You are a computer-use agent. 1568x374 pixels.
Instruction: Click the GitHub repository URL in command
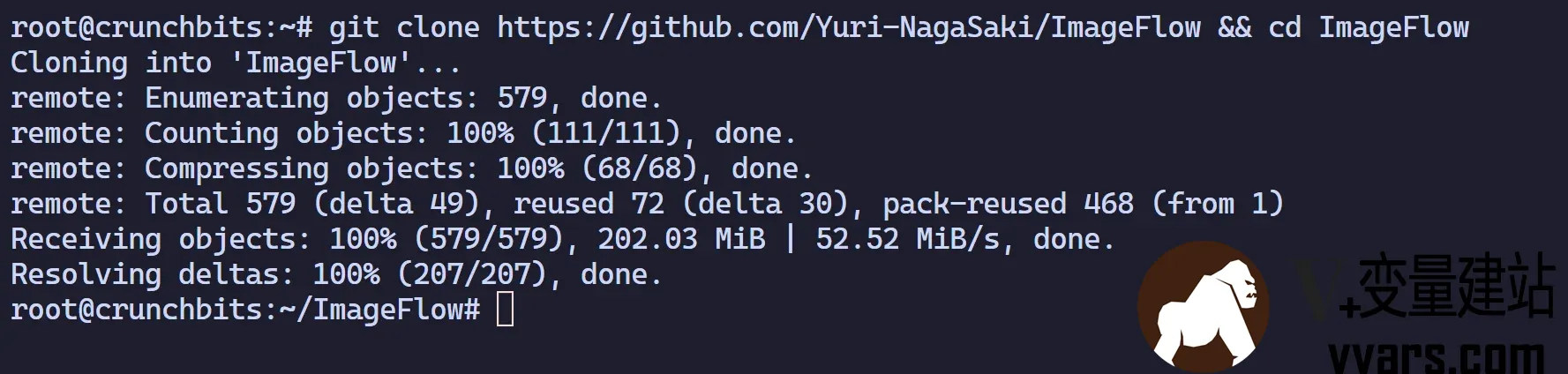849,27
